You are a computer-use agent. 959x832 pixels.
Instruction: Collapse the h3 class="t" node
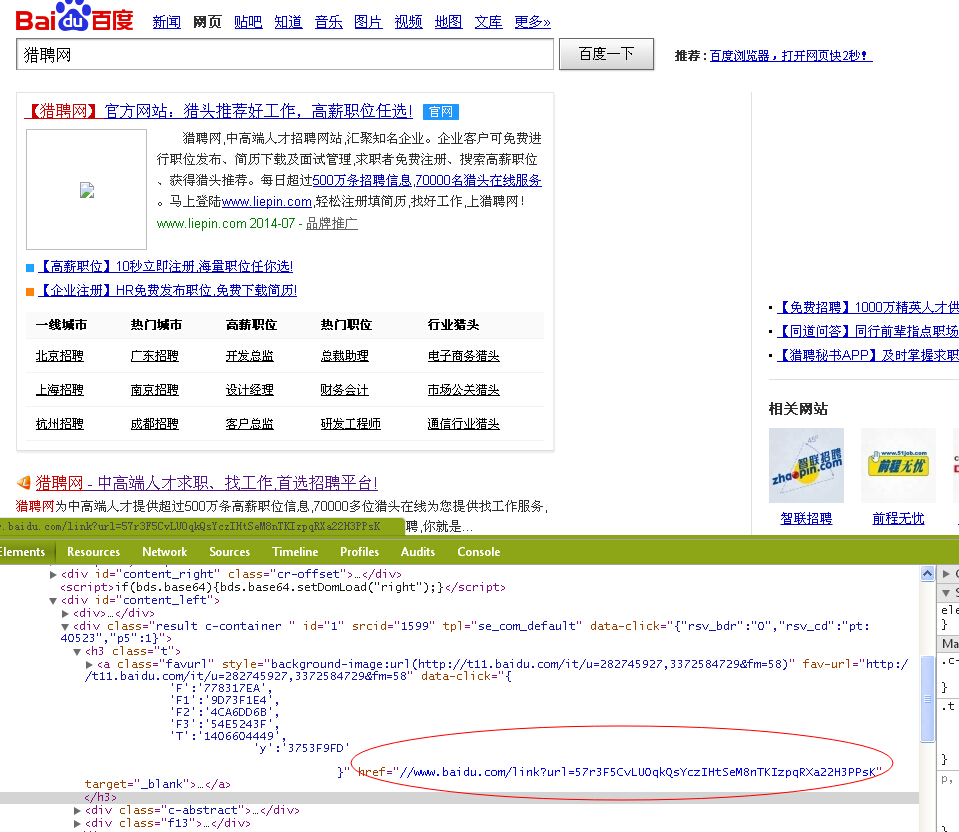coord(77,652)
